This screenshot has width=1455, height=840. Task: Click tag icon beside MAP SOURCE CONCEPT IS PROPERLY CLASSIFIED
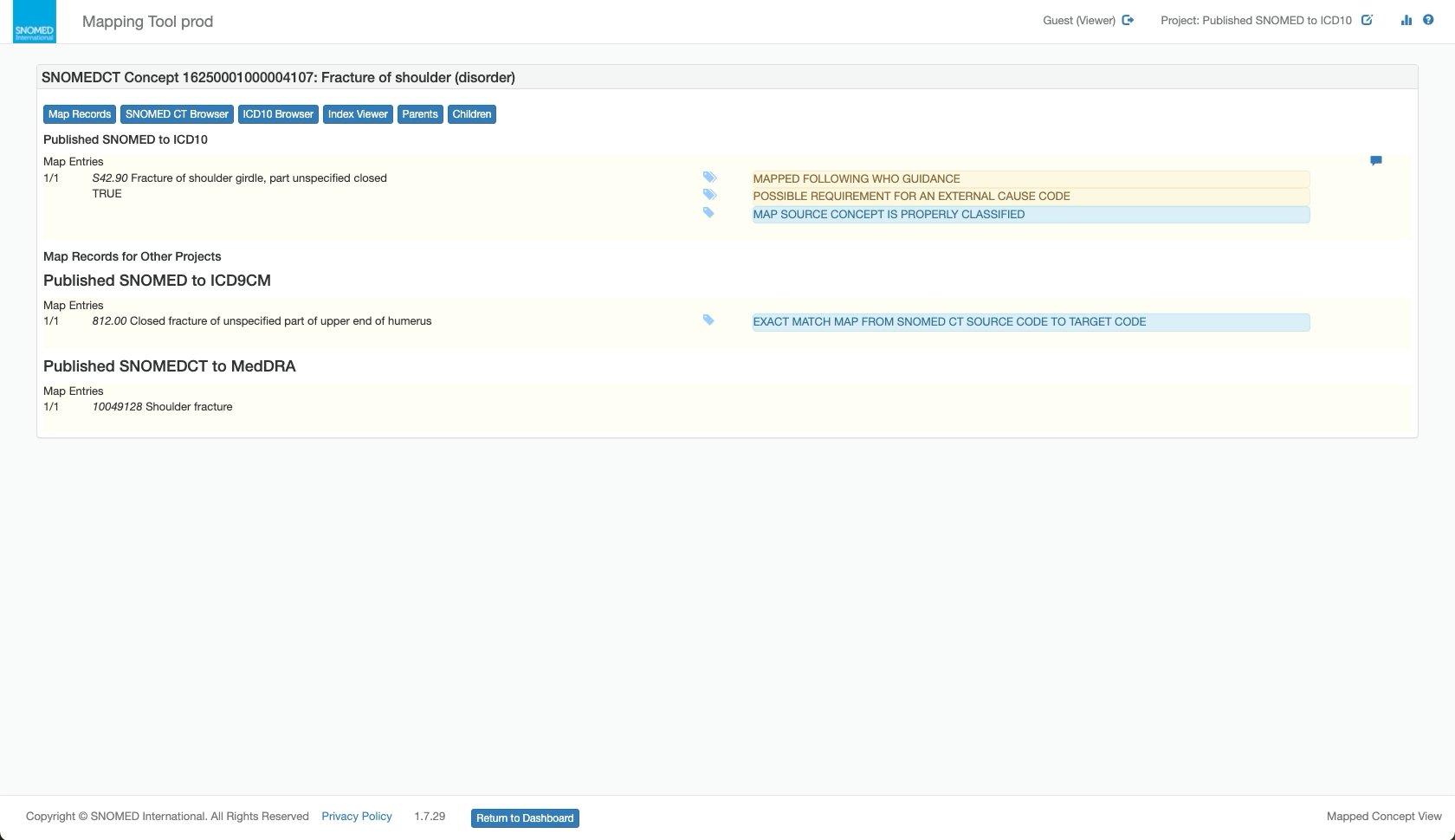(x=708, y=212)
